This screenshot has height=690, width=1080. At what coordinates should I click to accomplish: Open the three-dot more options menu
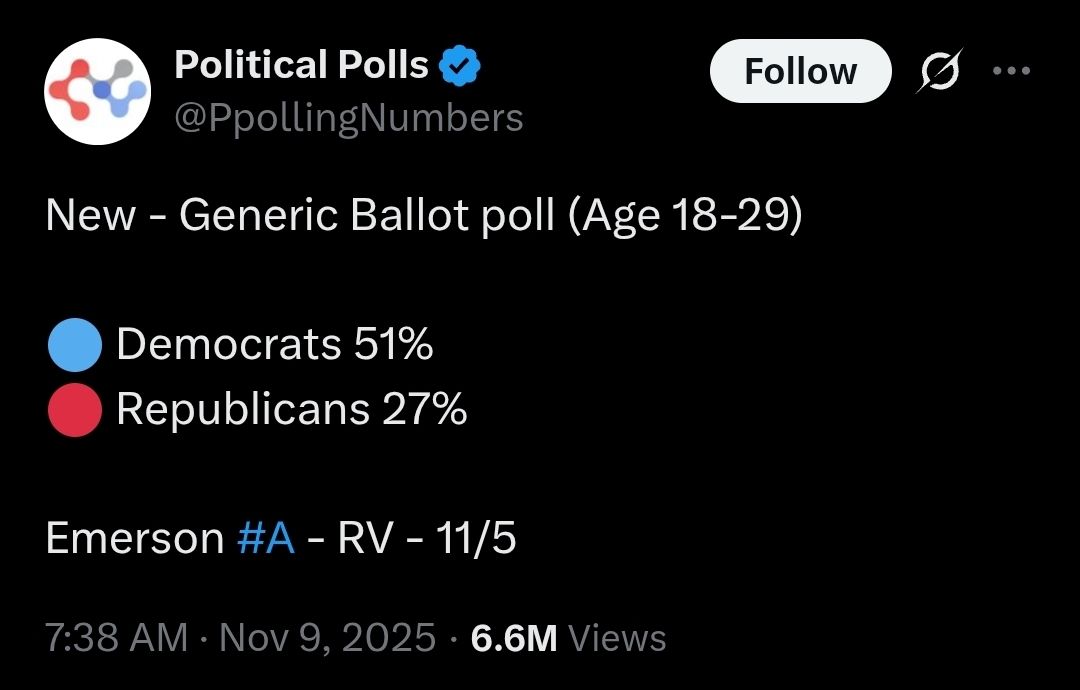(x=1009, y=71)
